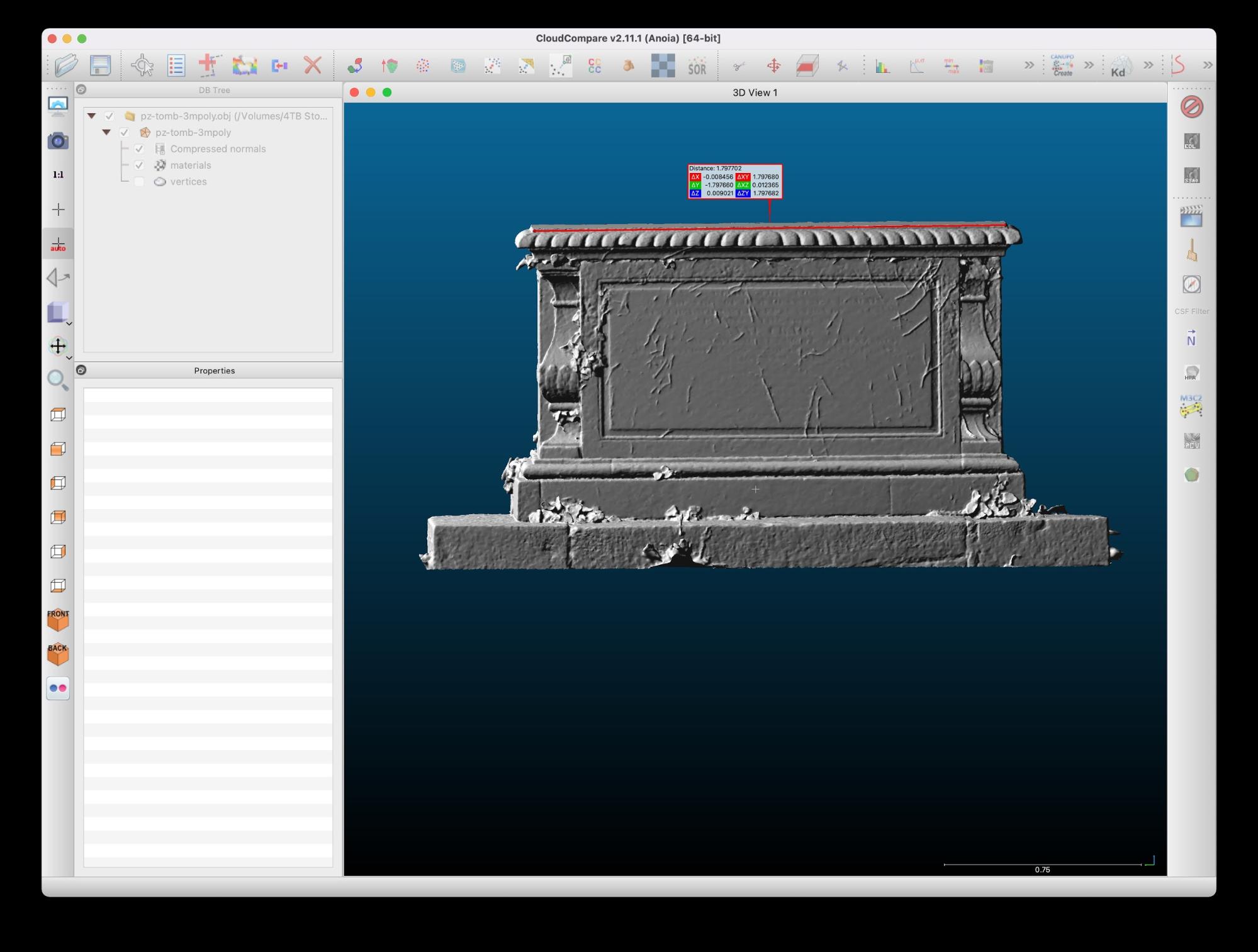Toggle the materials checkbox
Screen dimensions: 1258x952
(x=139, y=165)
